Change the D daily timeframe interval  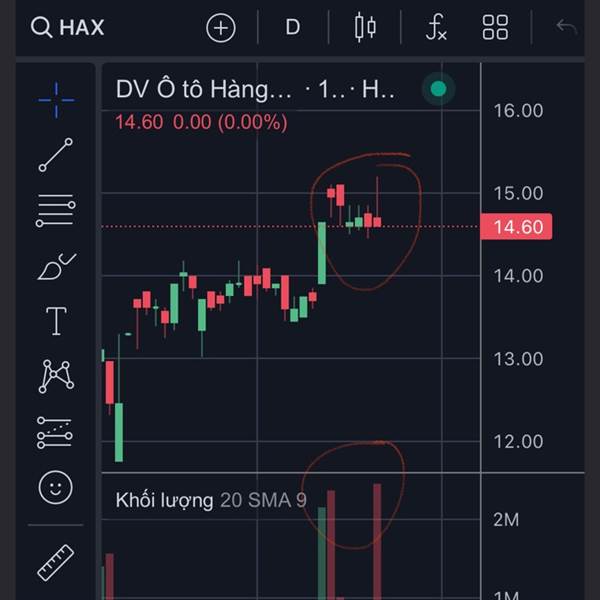coord(293,28)
